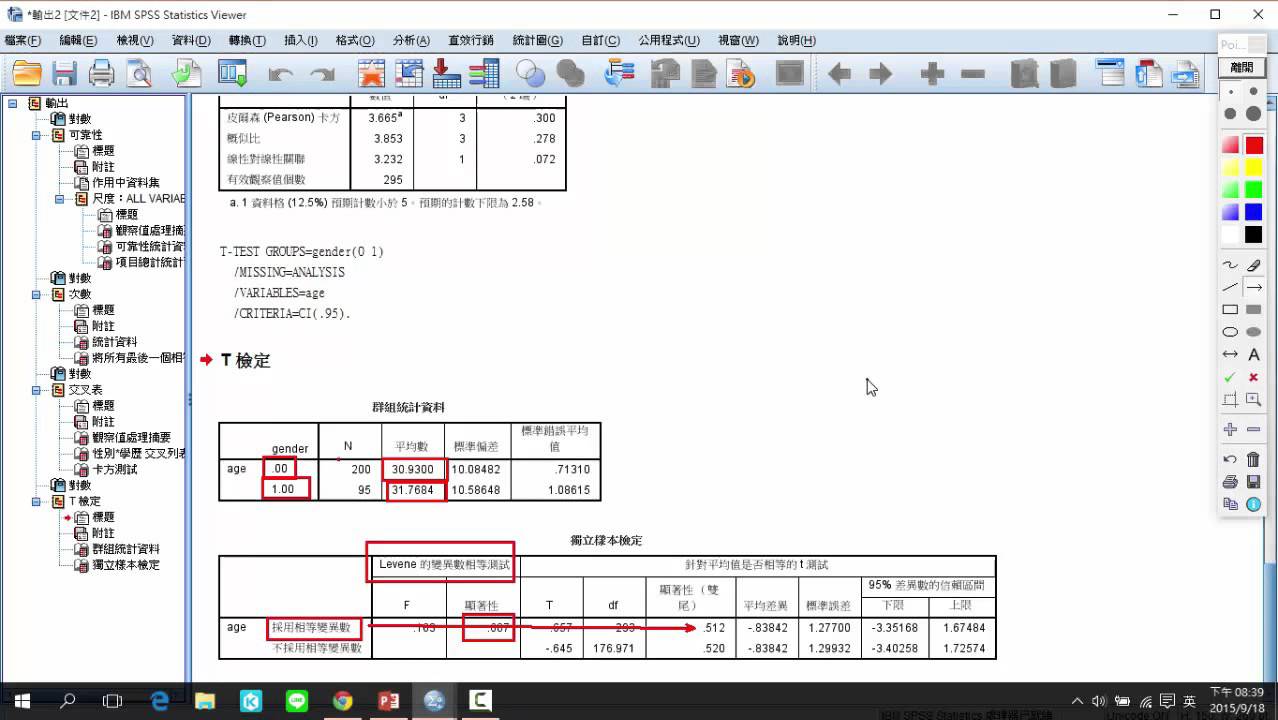Open LINE from the taskbar
The height and width of the screenshot is (720, 1278).
(x=297, y=701)
